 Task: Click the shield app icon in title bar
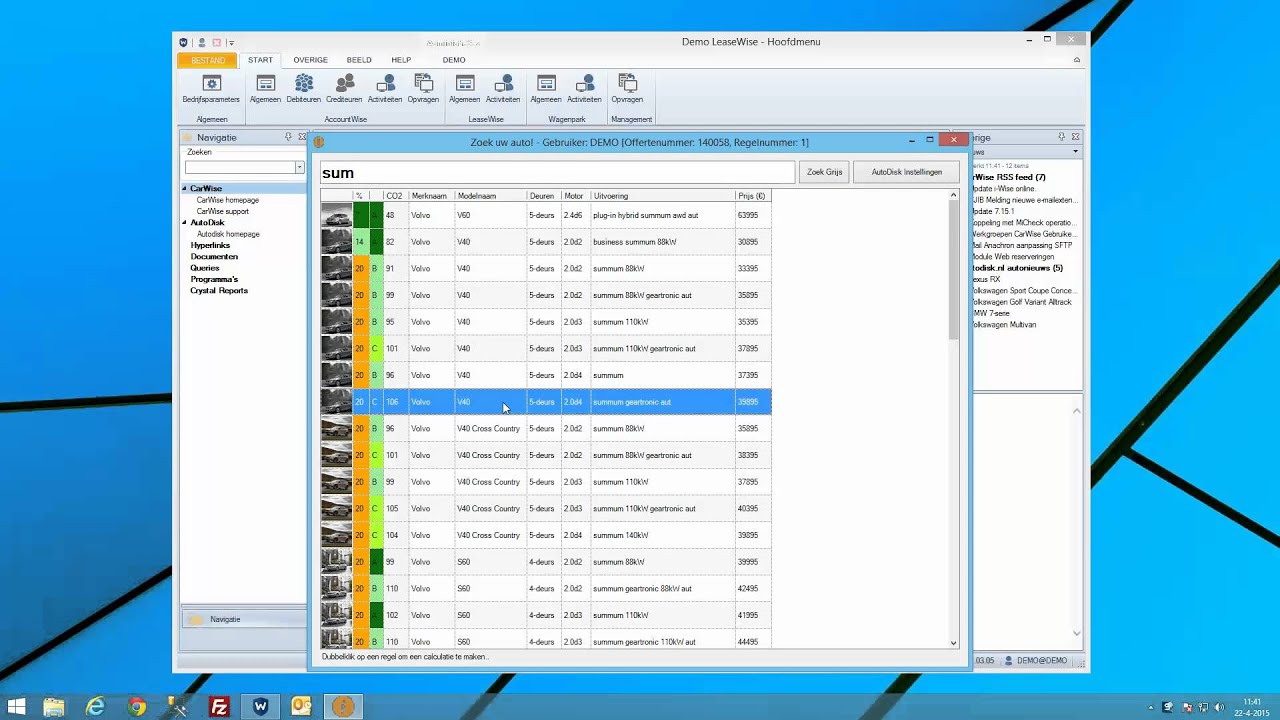click(x=184, y=42)
